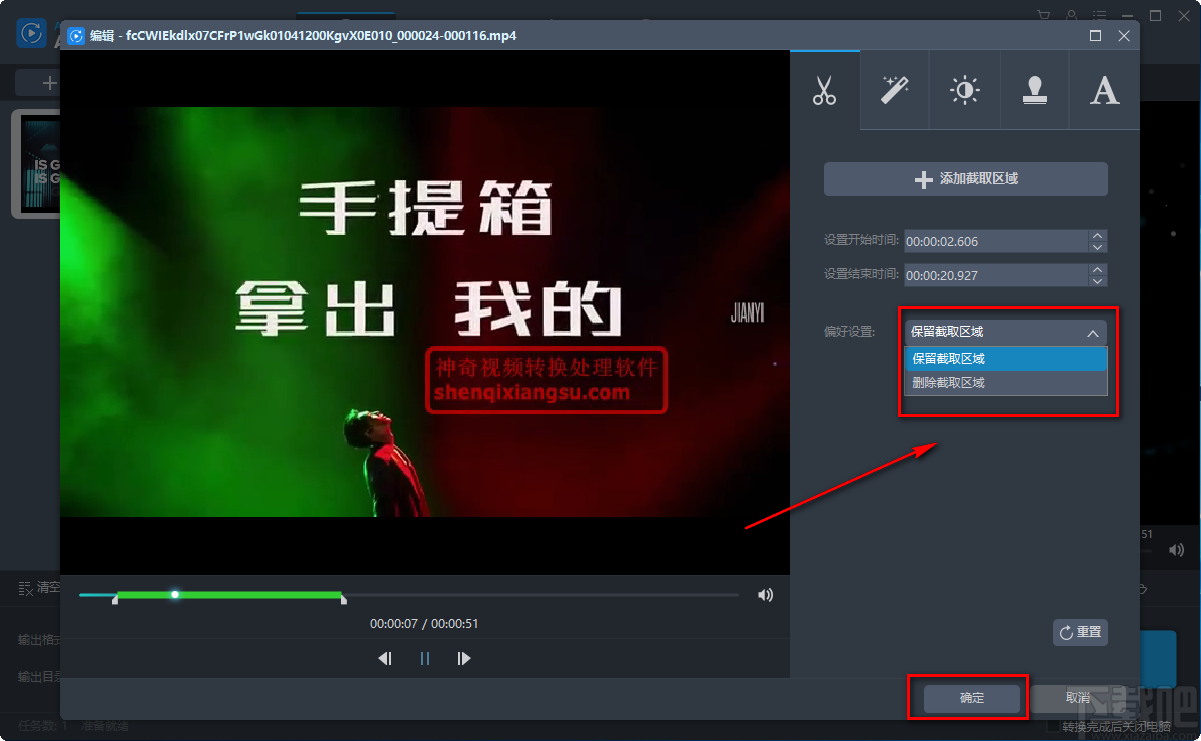1201x741 pixels.
Task: Pause the video playback
Action: coord(425,658)
